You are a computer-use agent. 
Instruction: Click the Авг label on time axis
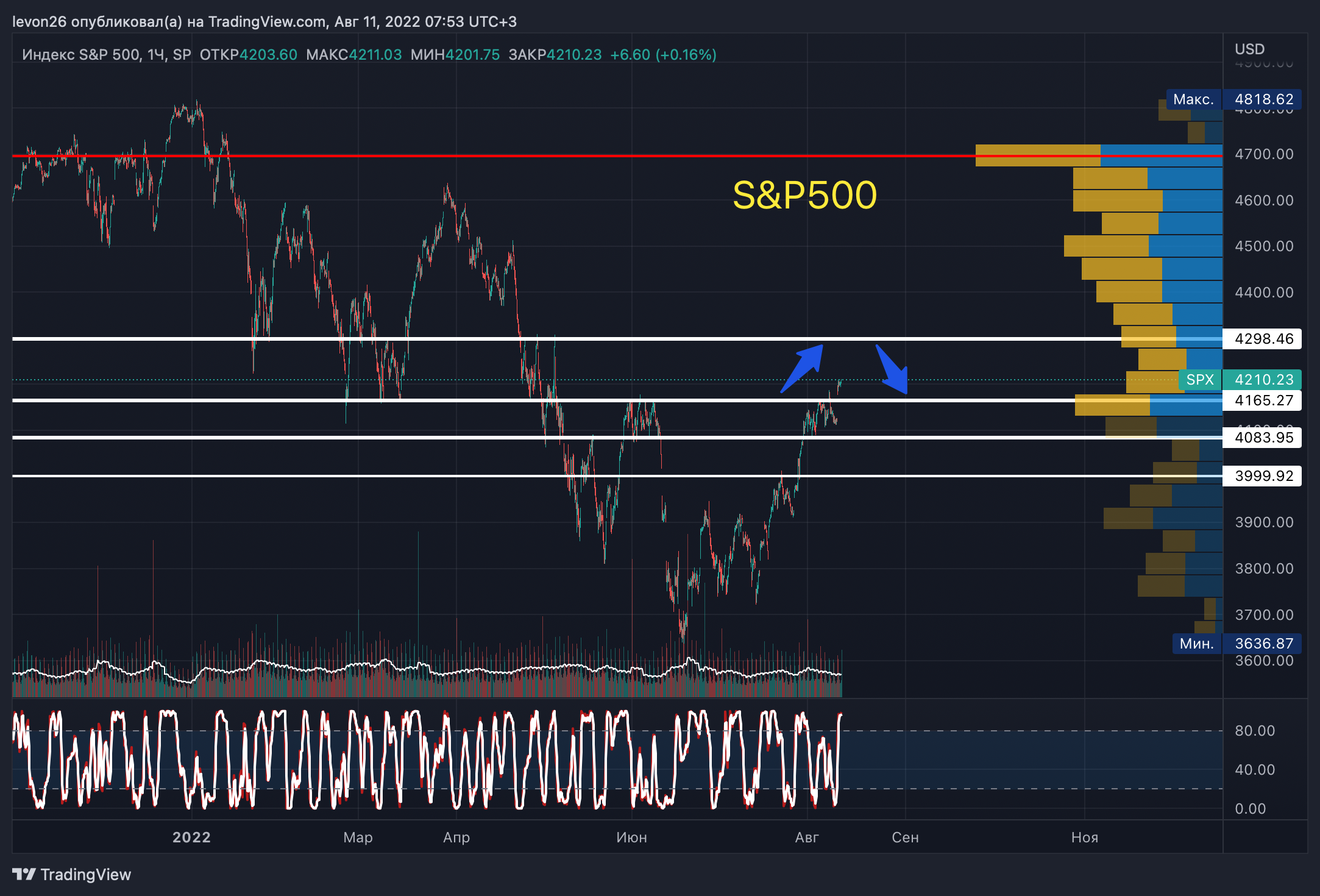(x=807, y=837)
